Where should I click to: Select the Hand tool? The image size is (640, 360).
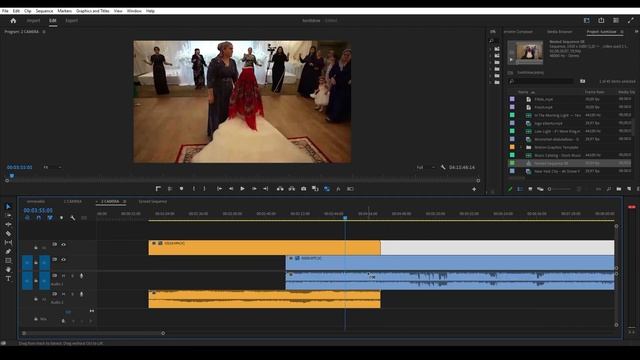pyautogui.click(x=8, y=269)
